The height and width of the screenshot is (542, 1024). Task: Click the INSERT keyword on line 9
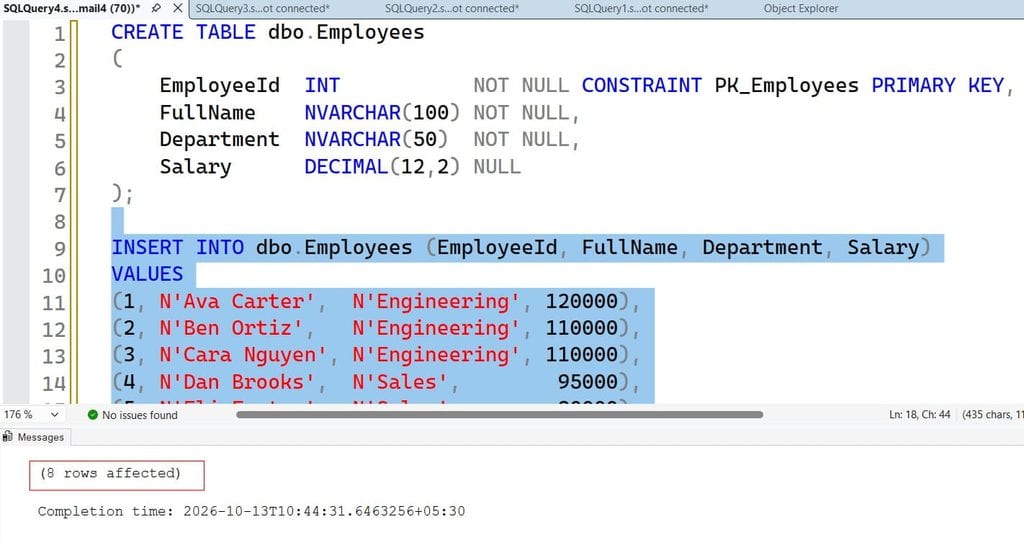147,247
